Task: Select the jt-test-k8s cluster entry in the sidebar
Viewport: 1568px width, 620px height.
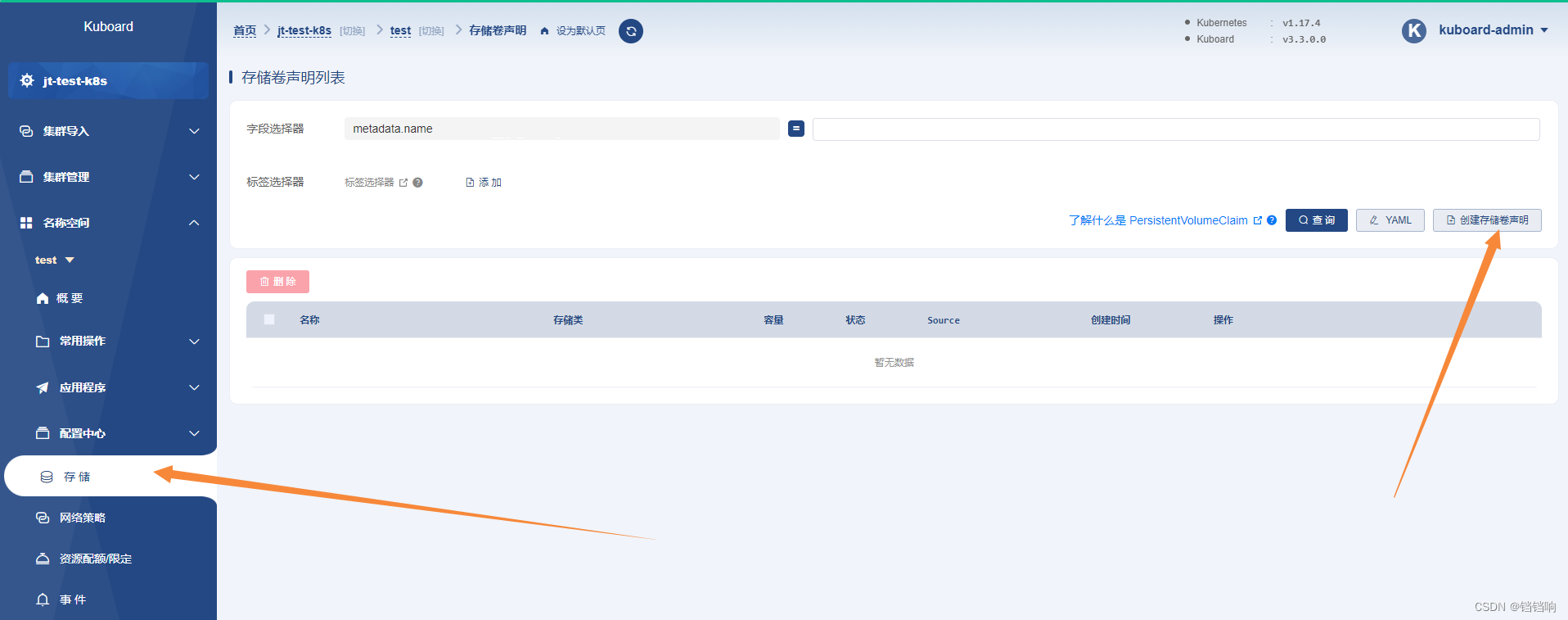Action: pyautogui.click(x=108, y=80)
